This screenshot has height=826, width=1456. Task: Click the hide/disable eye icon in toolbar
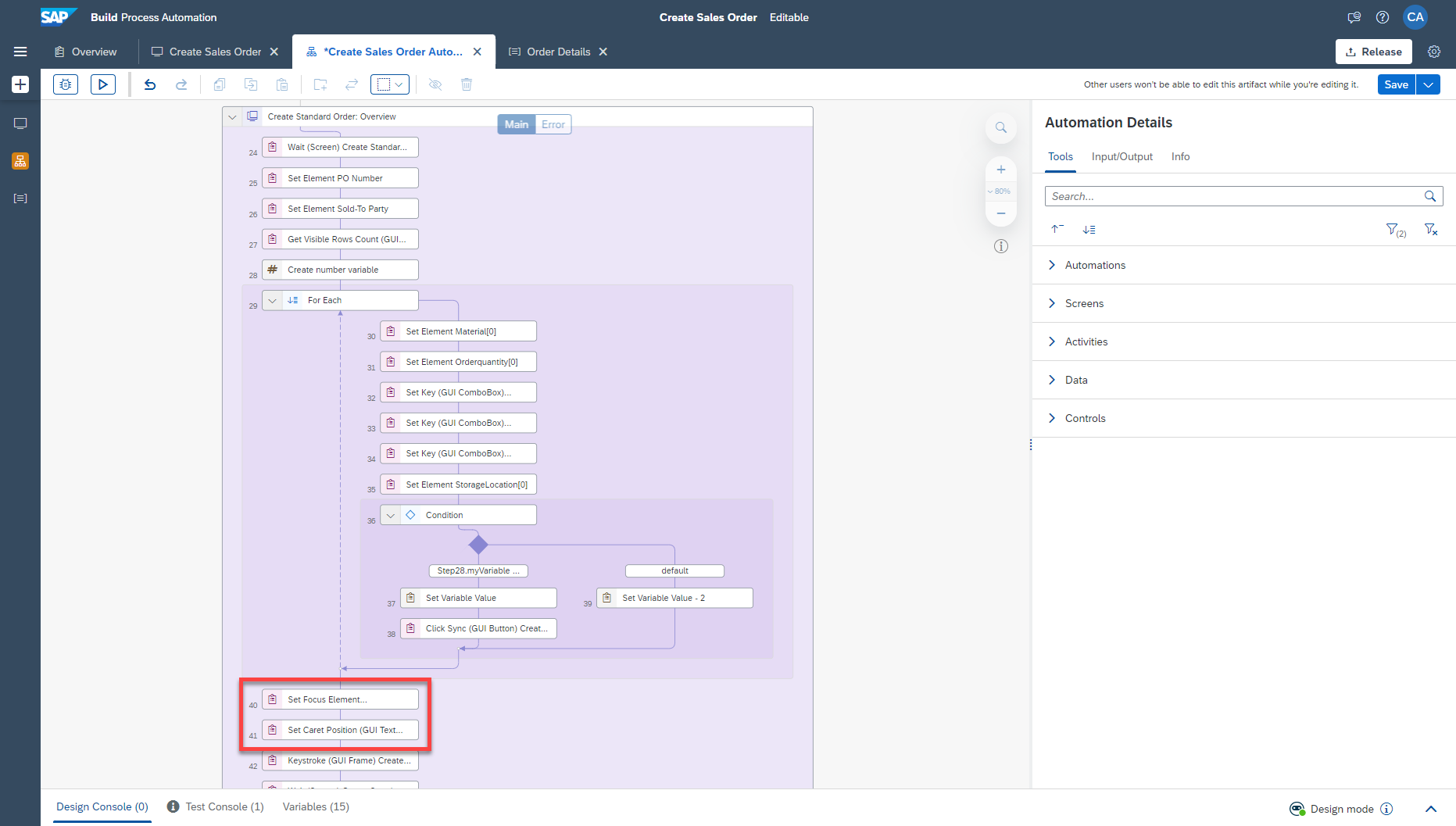point(435,84)
